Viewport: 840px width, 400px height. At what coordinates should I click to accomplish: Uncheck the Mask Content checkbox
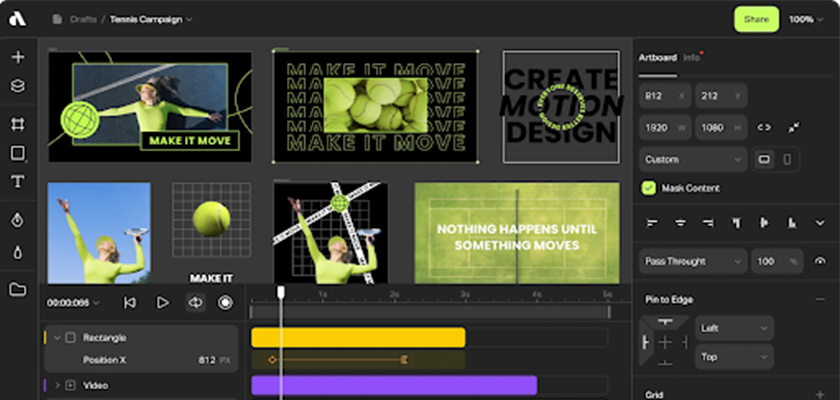649,188
